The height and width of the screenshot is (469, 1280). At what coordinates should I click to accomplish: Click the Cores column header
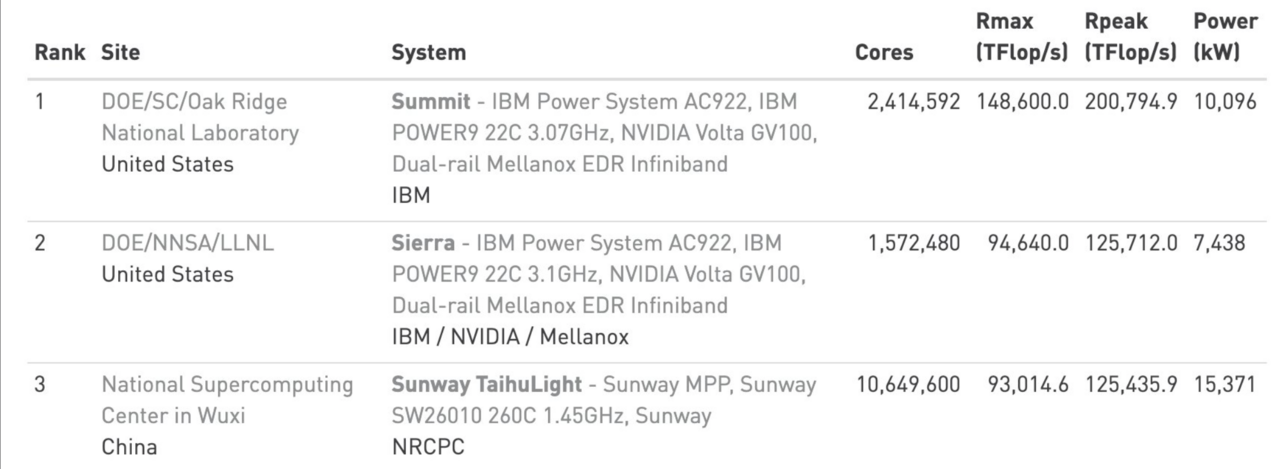(884, 53)
